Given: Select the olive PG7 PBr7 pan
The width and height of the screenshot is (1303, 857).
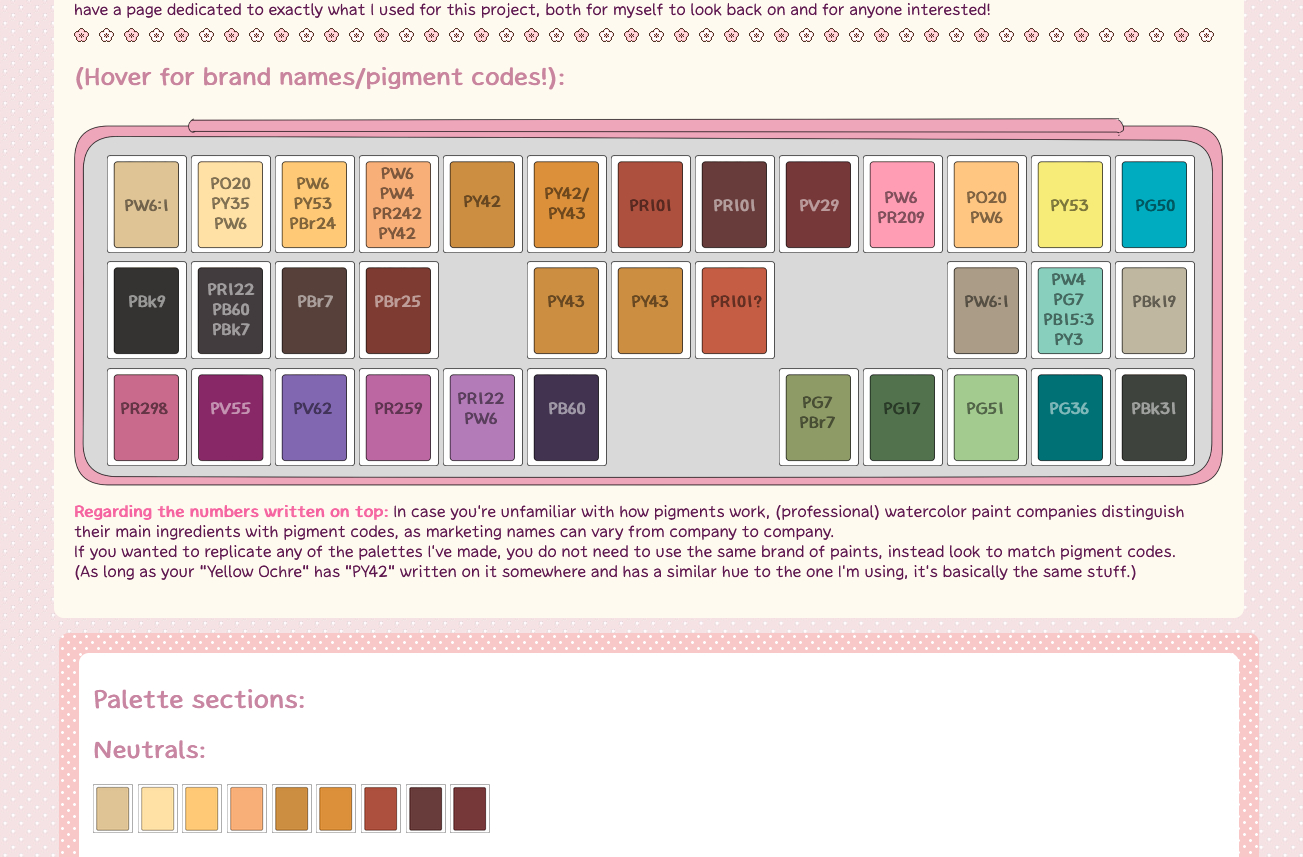Looking at the screenshot, I should pyautogui.click(x=818, y=418).
